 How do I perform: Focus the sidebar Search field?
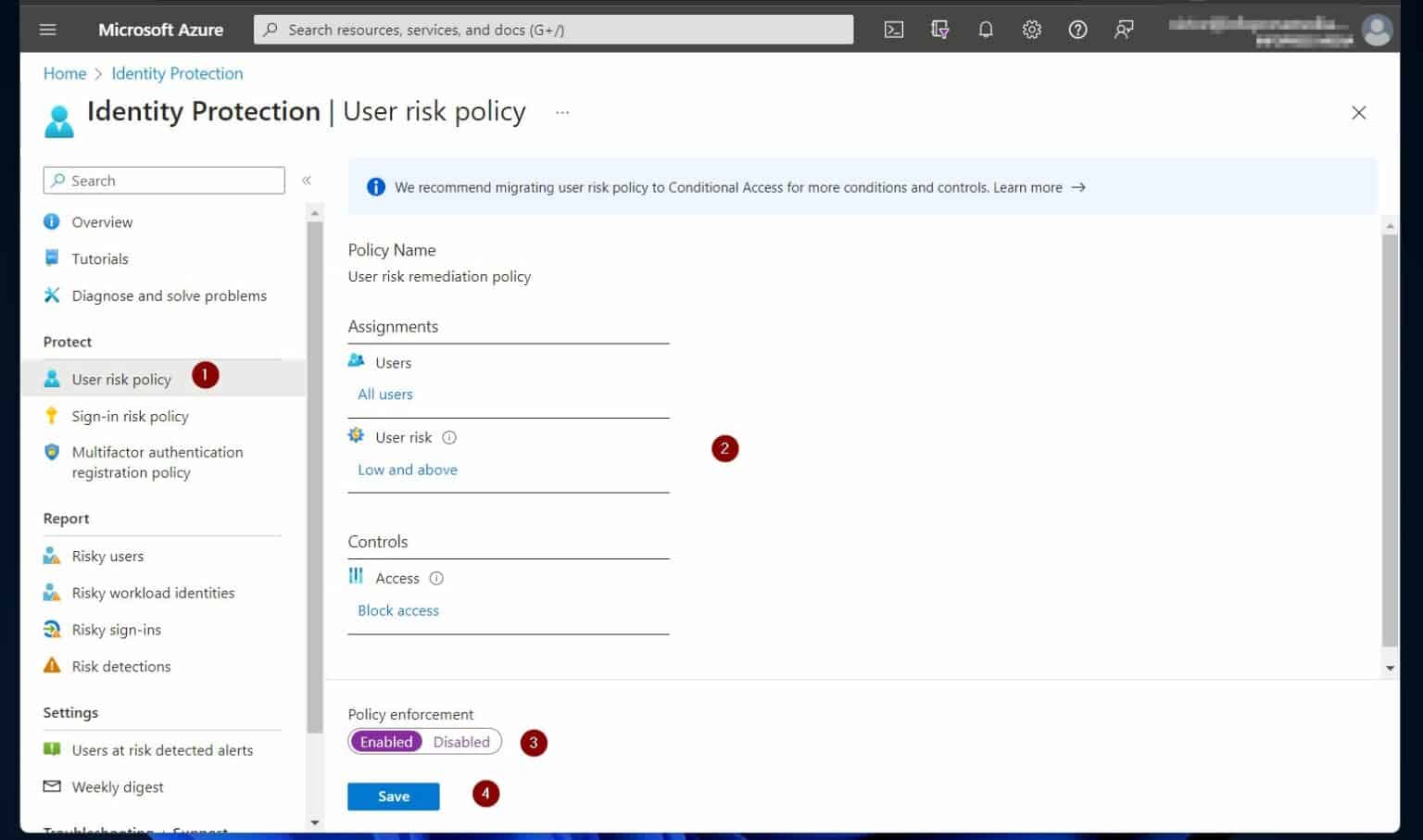point(164,181)
